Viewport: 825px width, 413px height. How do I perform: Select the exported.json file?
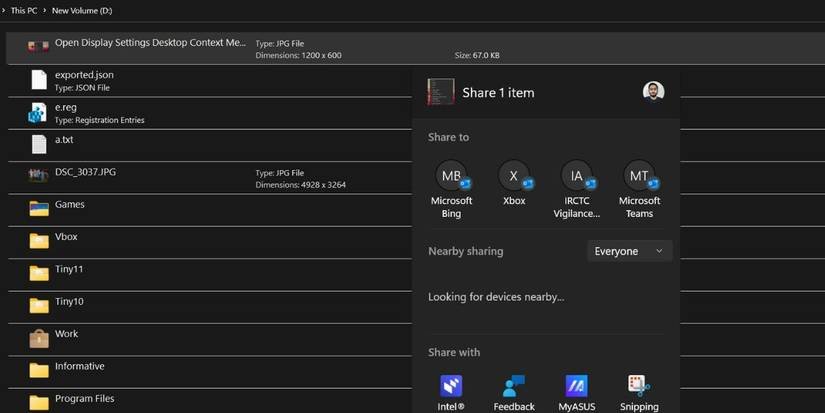[x=84, y=75]
